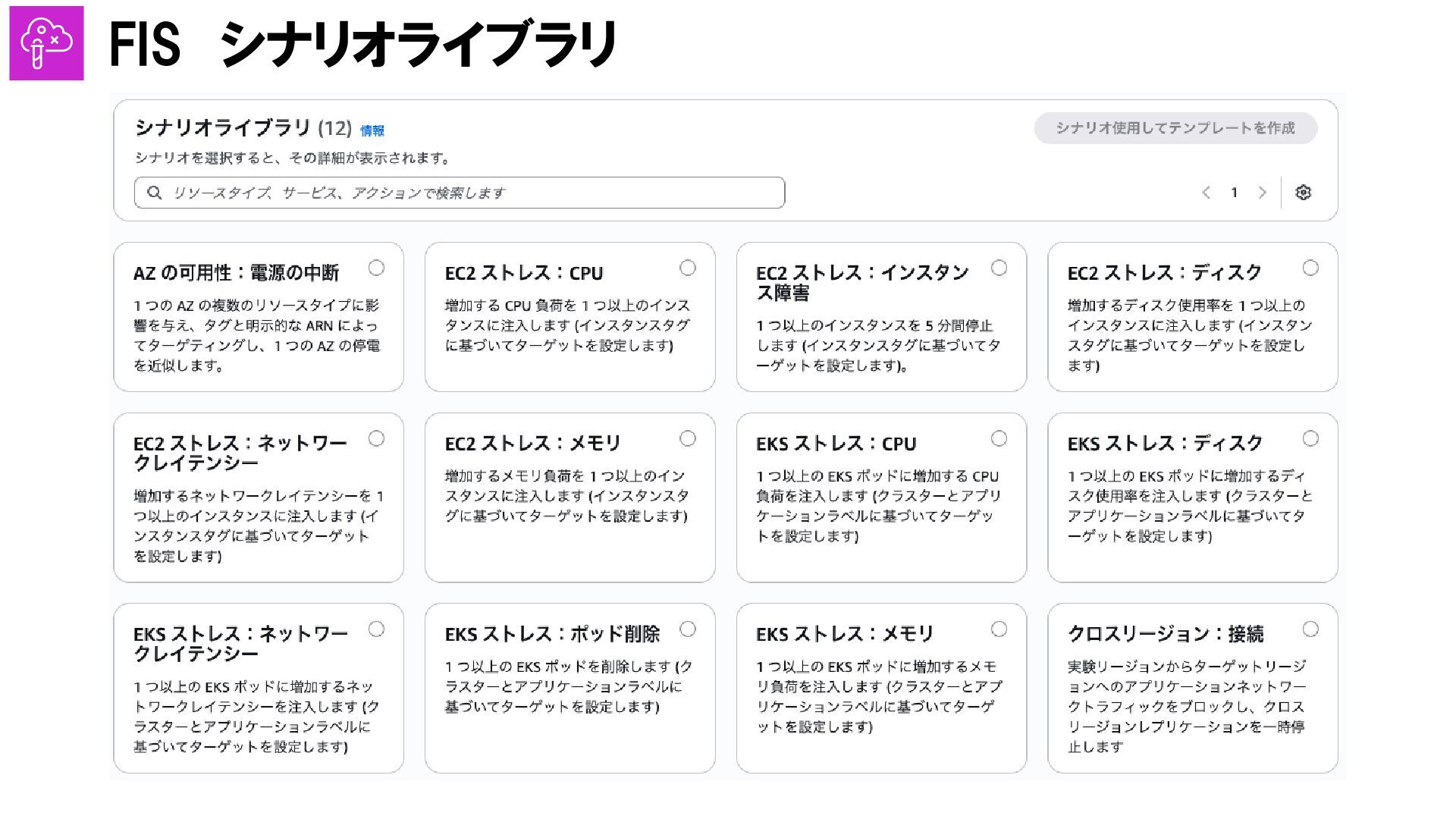This screenshot has height=819, width=1456.
Task: Select the クロスリージョン：接続 radio button
Action: [x=1310, y=629]
